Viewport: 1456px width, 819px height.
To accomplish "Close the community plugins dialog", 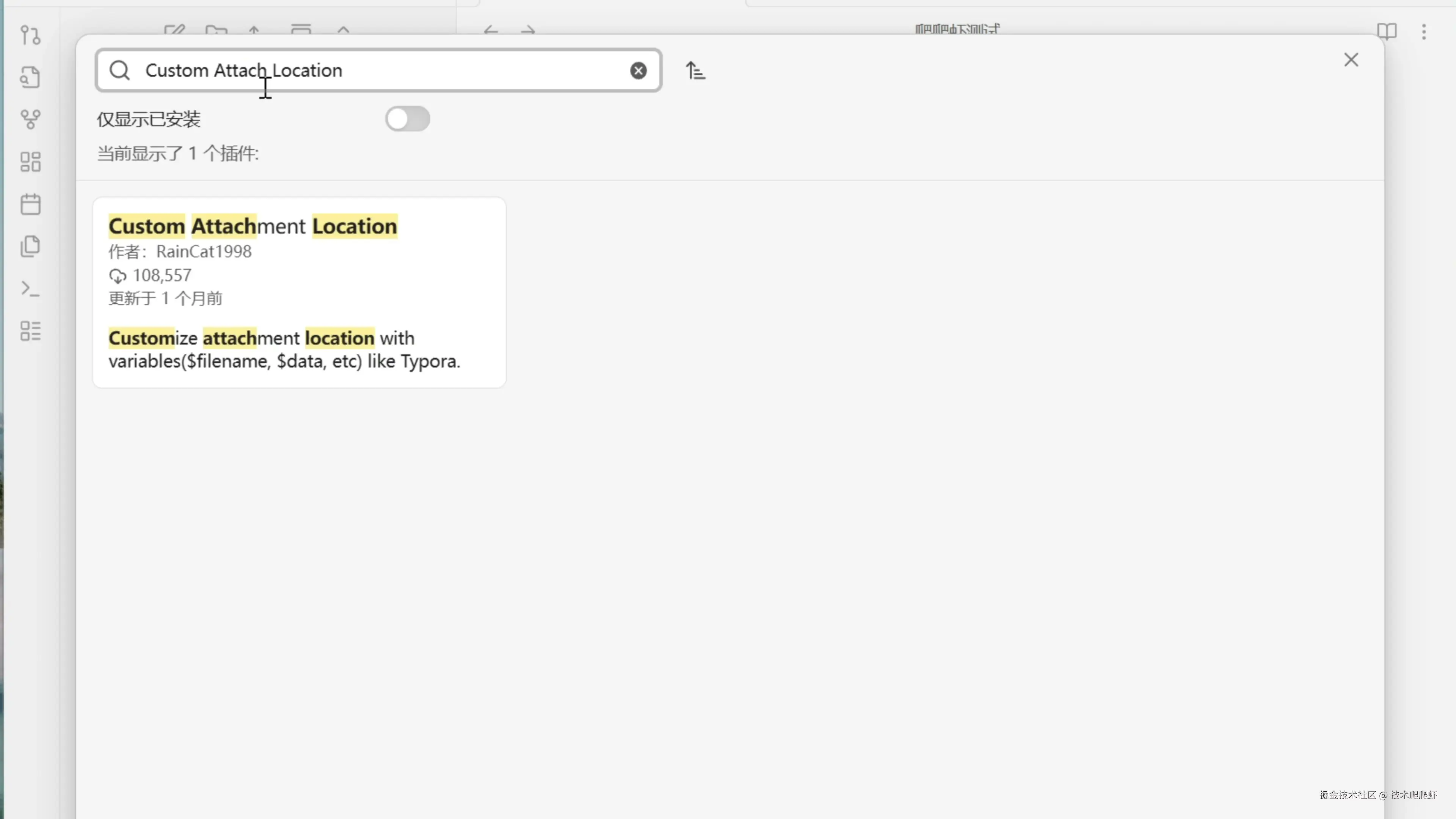I will (x=1351, y=60).
